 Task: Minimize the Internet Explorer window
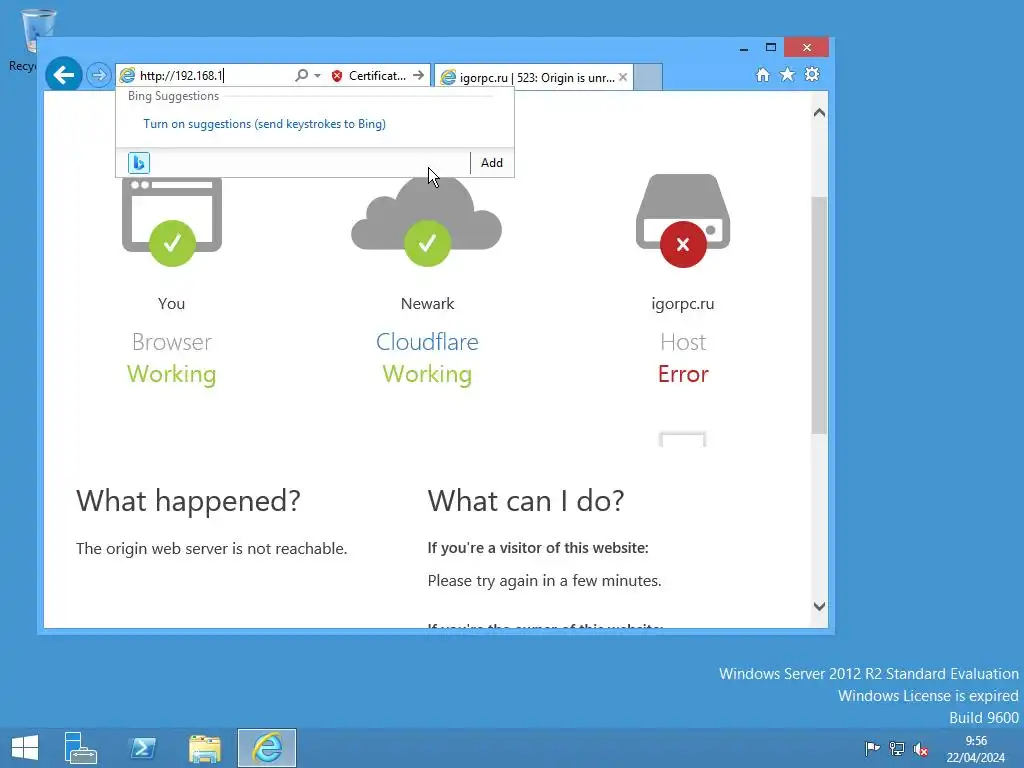744,48
